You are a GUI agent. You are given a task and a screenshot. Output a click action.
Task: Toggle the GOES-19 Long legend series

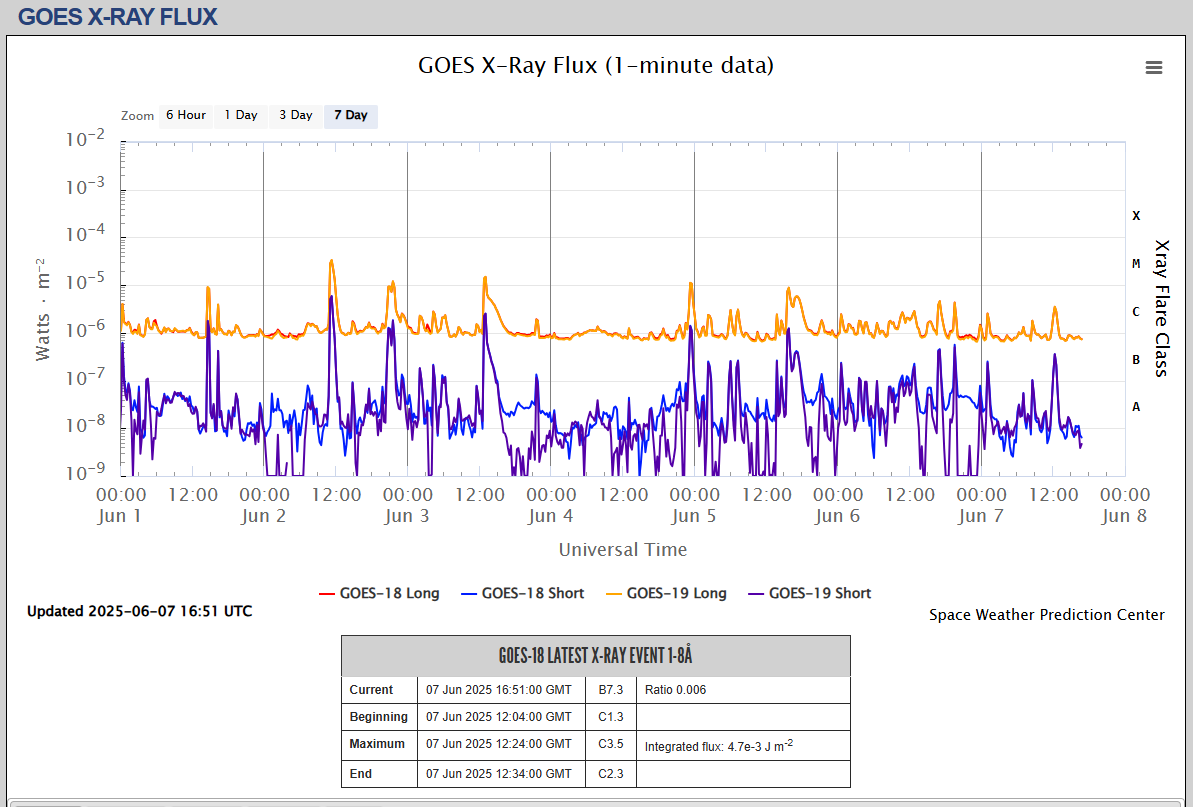(666, 593)
